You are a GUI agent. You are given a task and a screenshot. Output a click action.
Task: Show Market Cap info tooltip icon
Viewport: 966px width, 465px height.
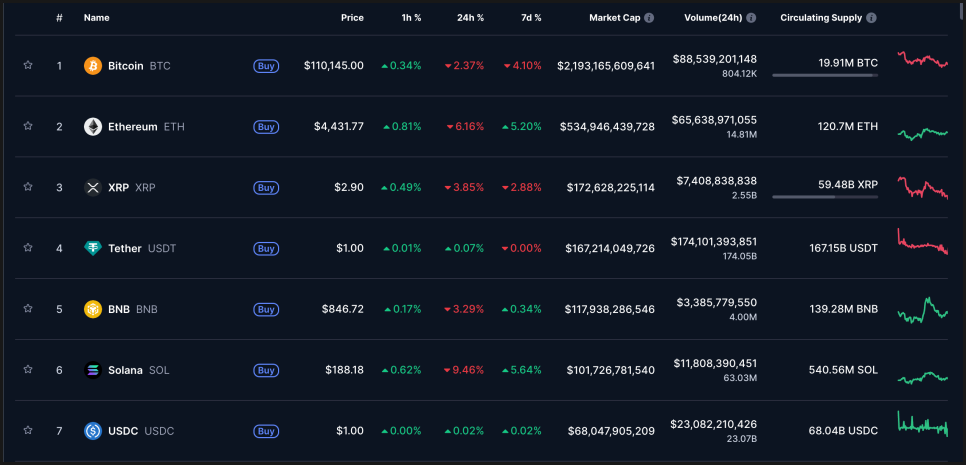tap(649, 18)
